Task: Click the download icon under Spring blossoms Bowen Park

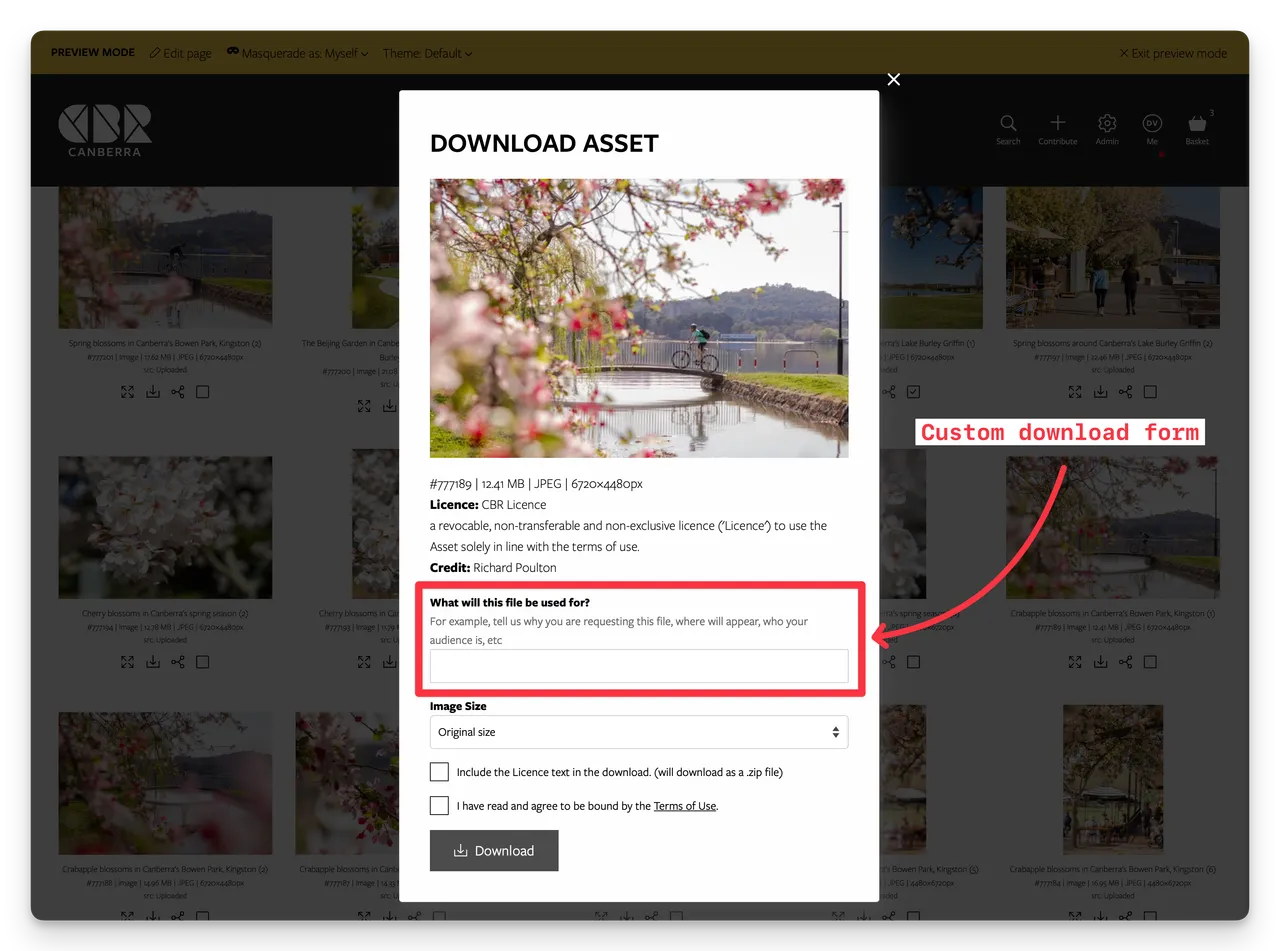Action: (152, 391)
